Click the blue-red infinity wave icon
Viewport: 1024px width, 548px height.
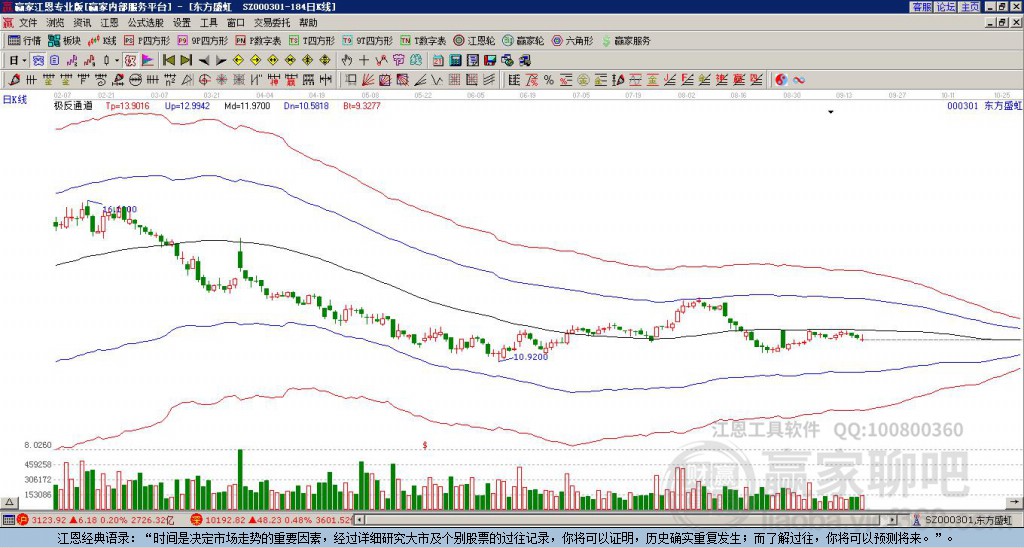click(x=798, y=80)
